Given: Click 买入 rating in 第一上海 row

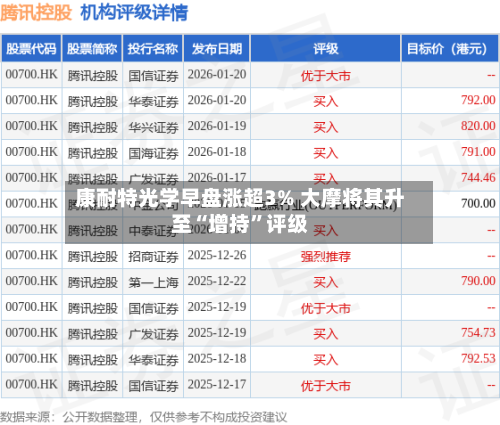Looking at the screenshot, I should 326,282.
